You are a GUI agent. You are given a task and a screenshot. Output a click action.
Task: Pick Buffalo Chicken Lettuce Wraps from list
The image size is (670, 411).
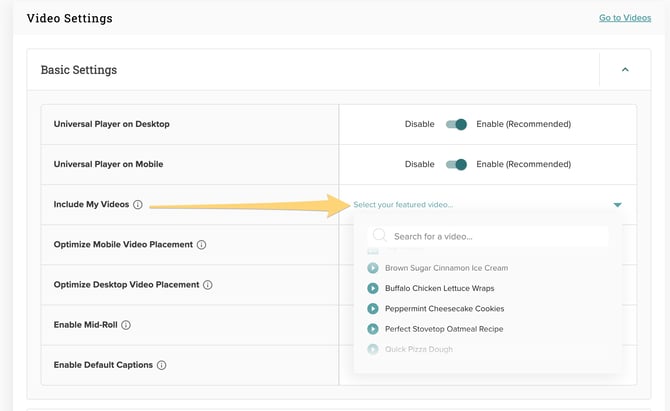pos(439,288)
